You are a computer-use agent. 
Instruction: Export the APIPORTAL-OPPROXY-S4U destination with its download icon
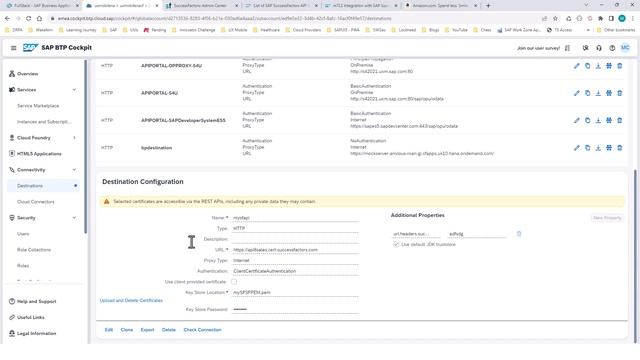tap(598, 66)
